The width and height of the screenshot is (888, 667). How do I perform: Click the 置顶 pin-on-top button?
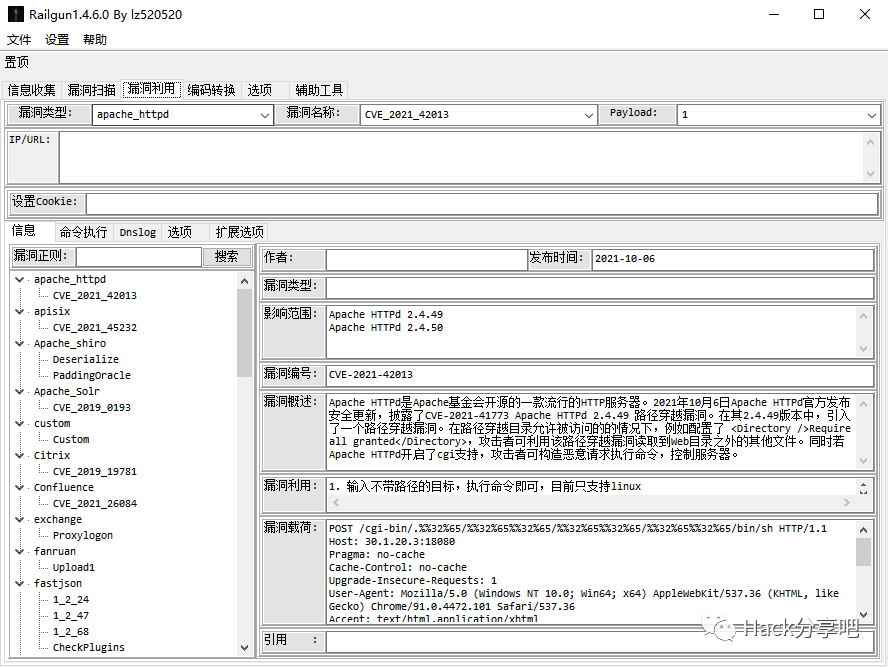pyautogui.click(x=17, y=62)
